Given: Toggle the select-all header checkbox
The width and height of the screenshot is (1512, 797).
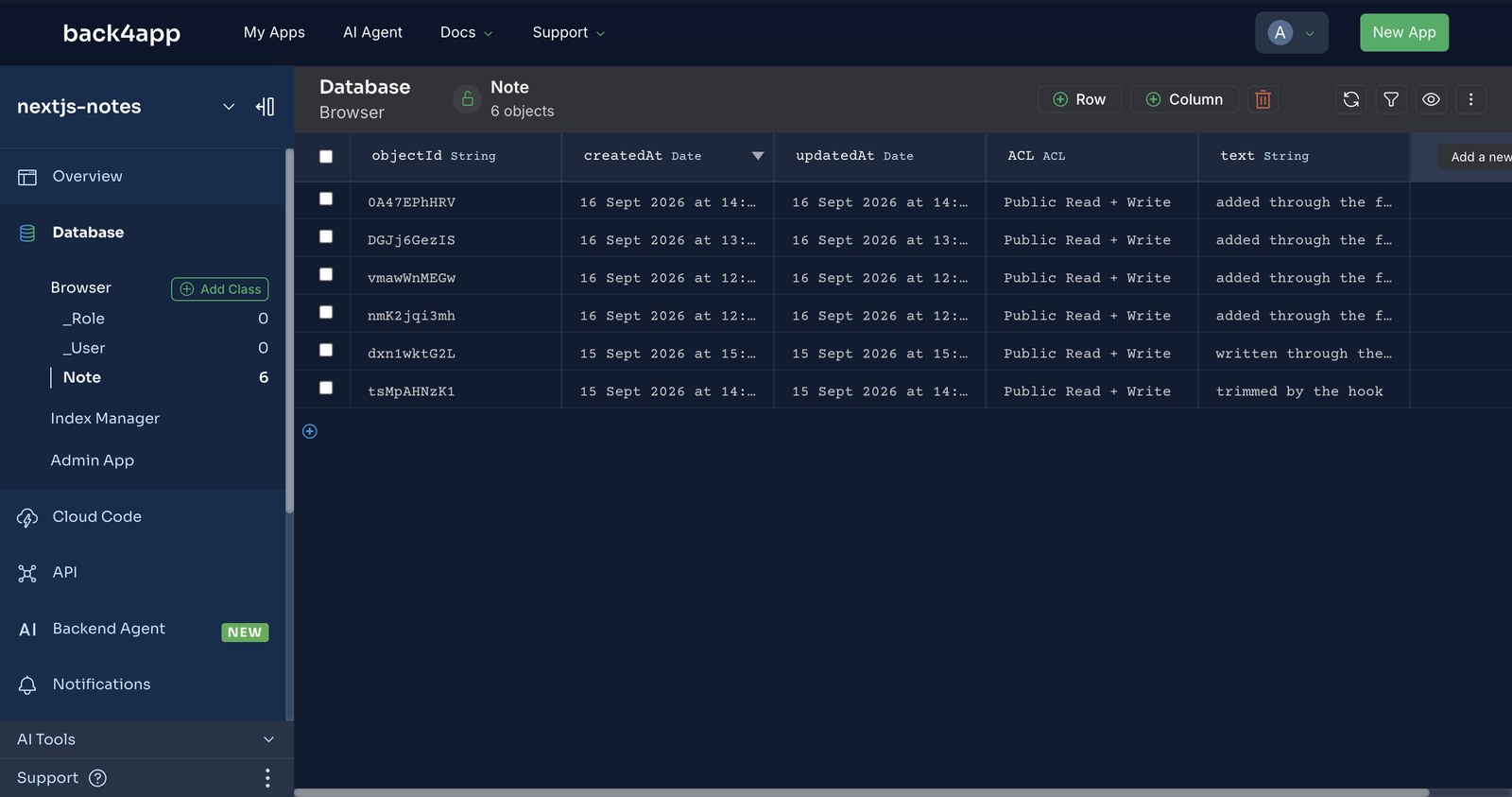Looking at the screenshot, I should (326, 156).
